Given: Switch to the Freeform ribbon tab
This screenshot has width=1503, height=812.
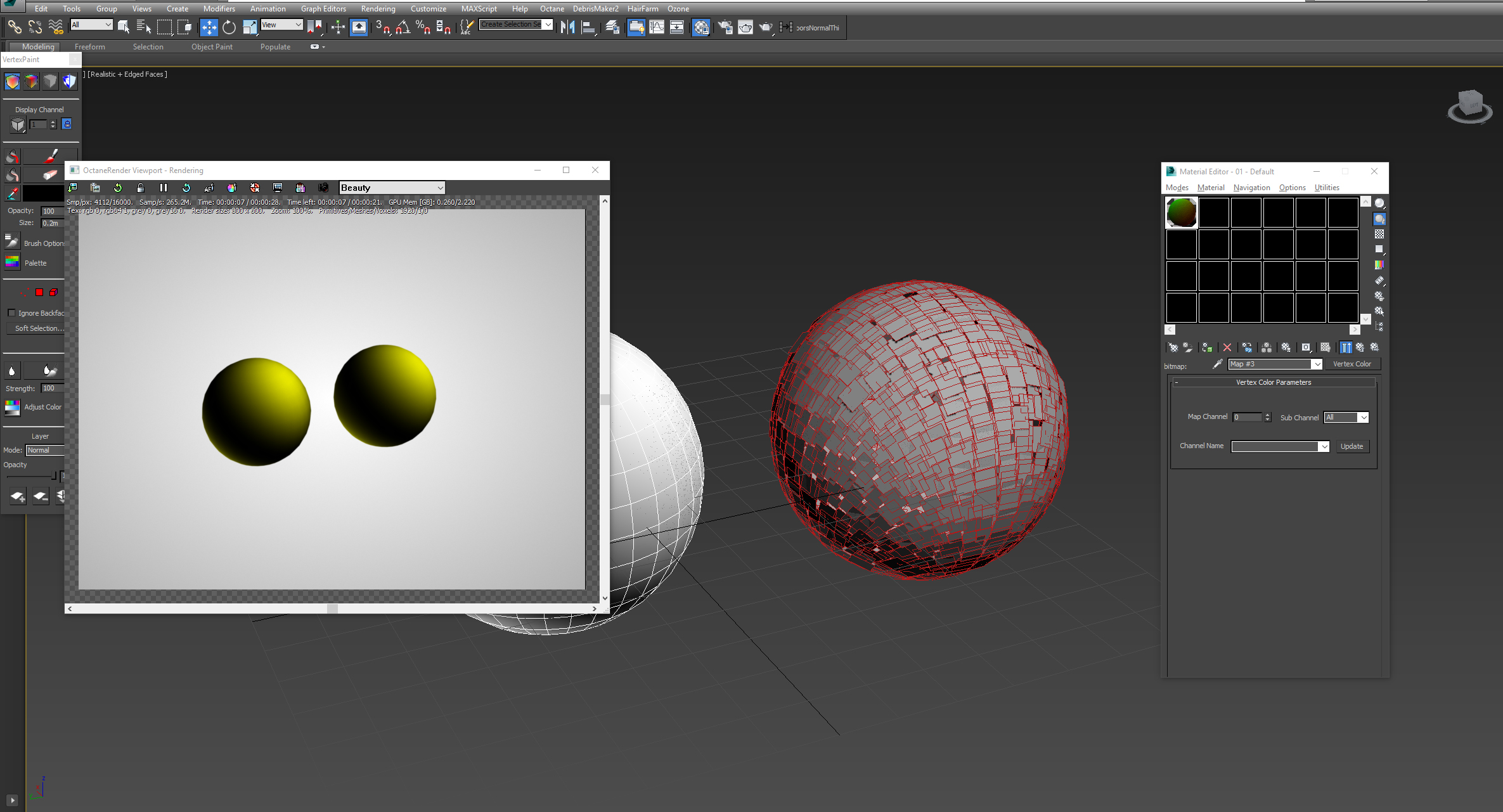Looking at the screenshot, I should tap(89, 46).
